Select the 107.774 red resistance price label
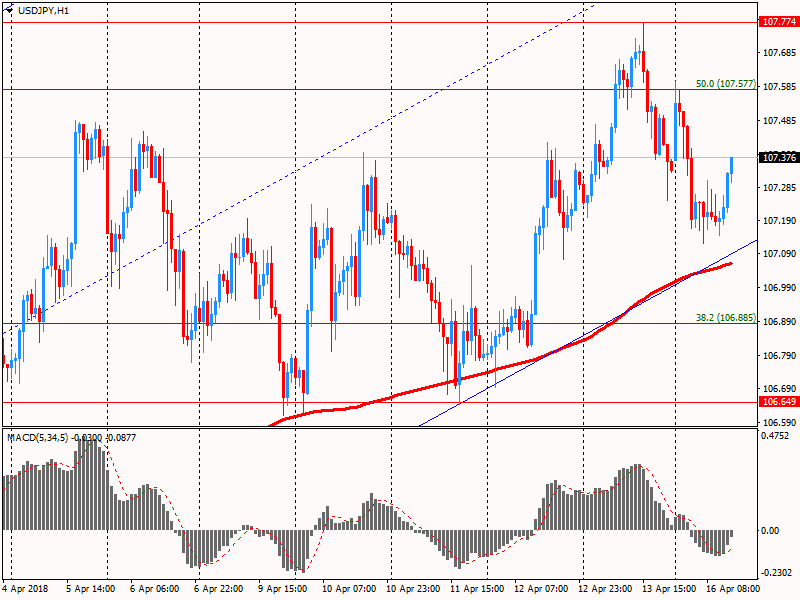Screen dimensions: 800x600 click(x=779, y=22)
